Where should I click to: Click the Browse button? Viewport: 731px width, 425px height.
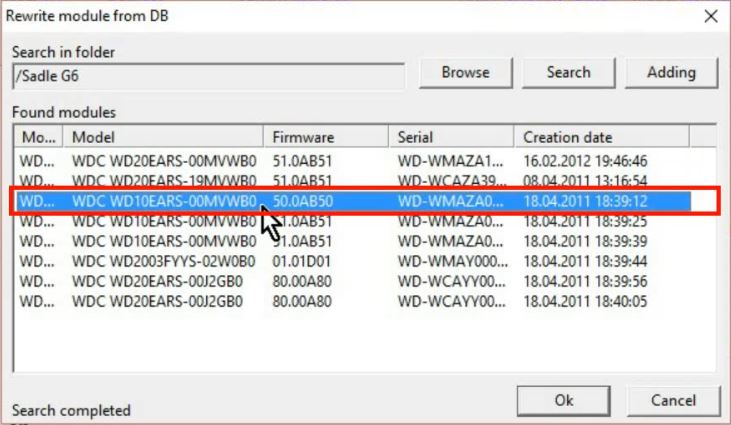point(465,72)
